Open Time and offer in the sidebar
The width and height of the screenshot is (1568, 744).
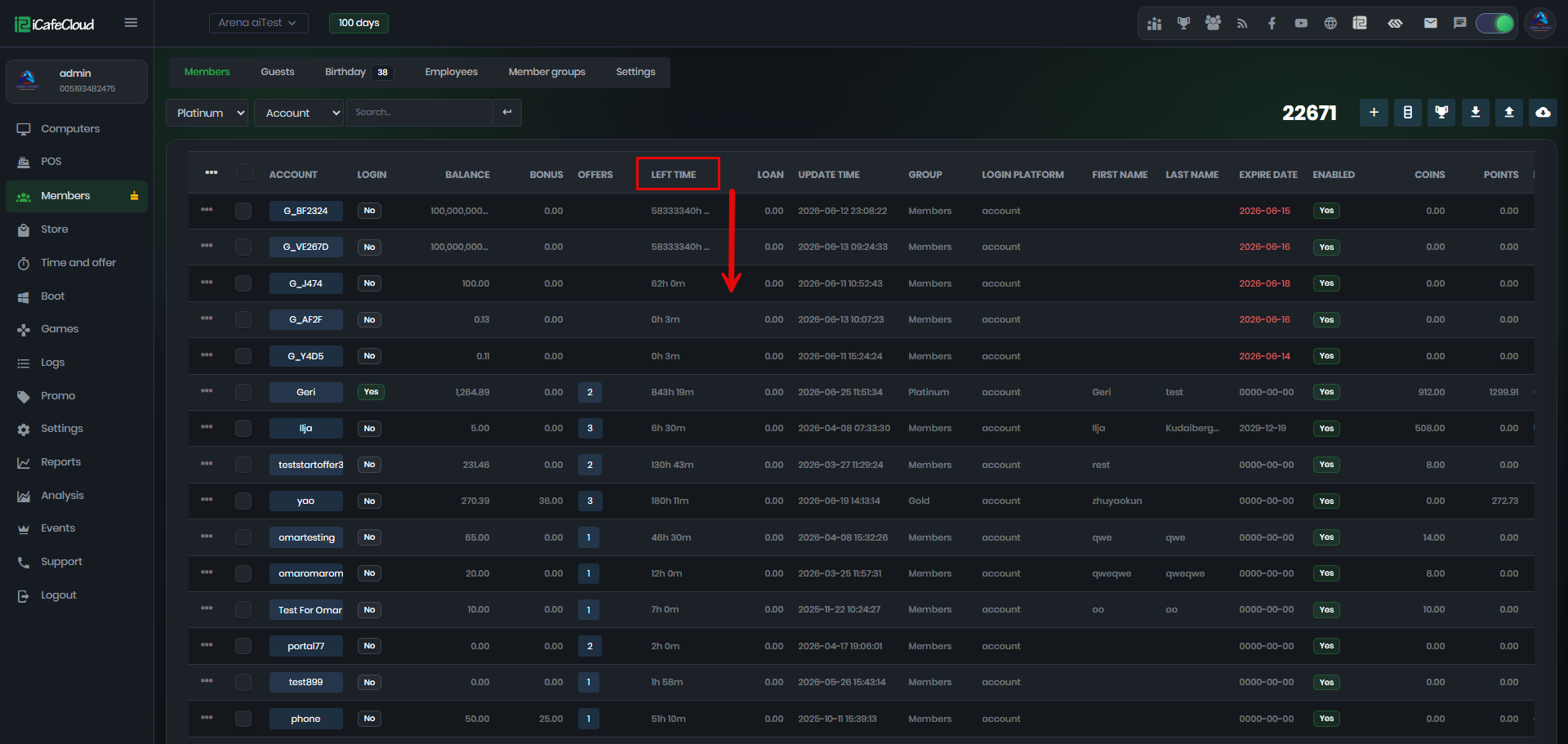tap(77, 263)
